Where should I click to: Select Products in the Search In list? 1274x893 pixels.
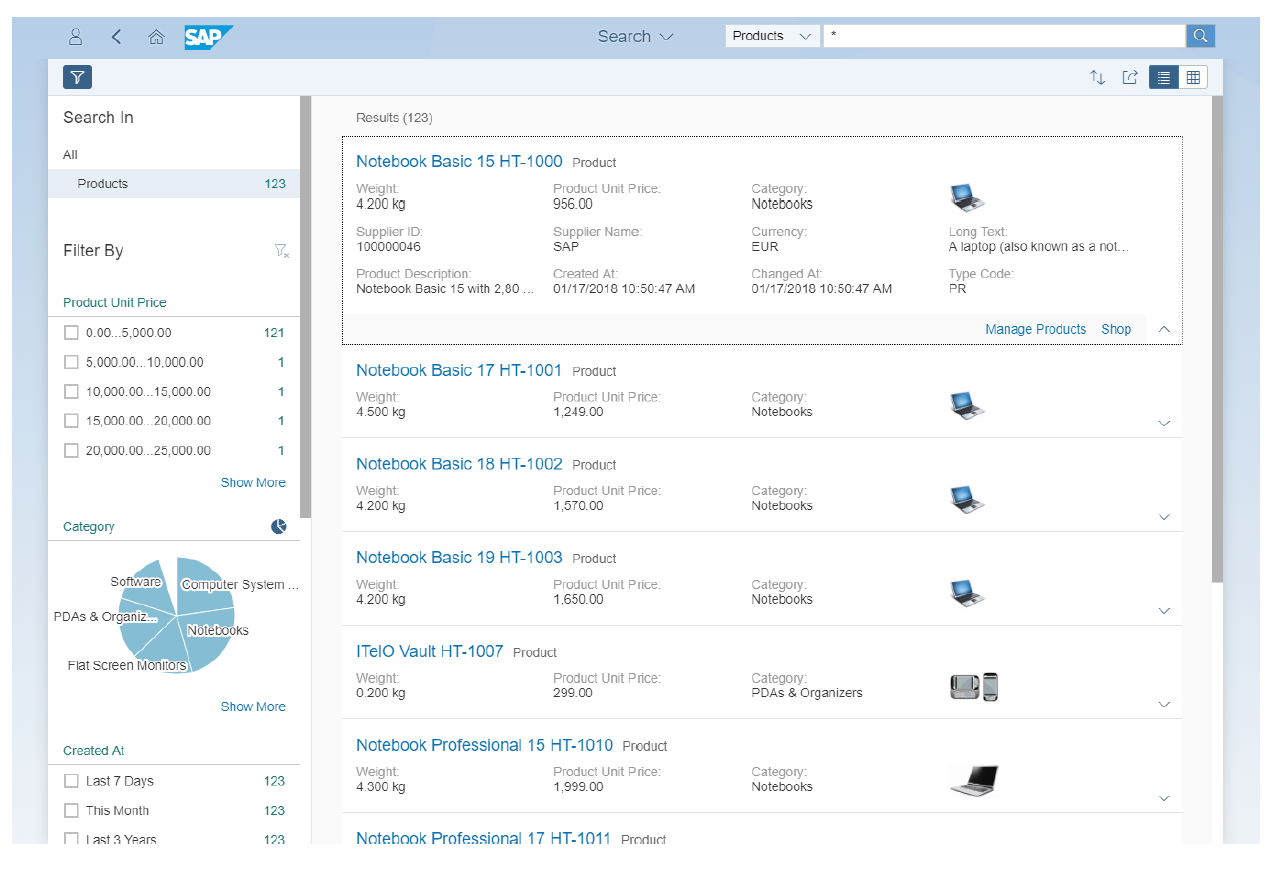click(x=101, y=183)
